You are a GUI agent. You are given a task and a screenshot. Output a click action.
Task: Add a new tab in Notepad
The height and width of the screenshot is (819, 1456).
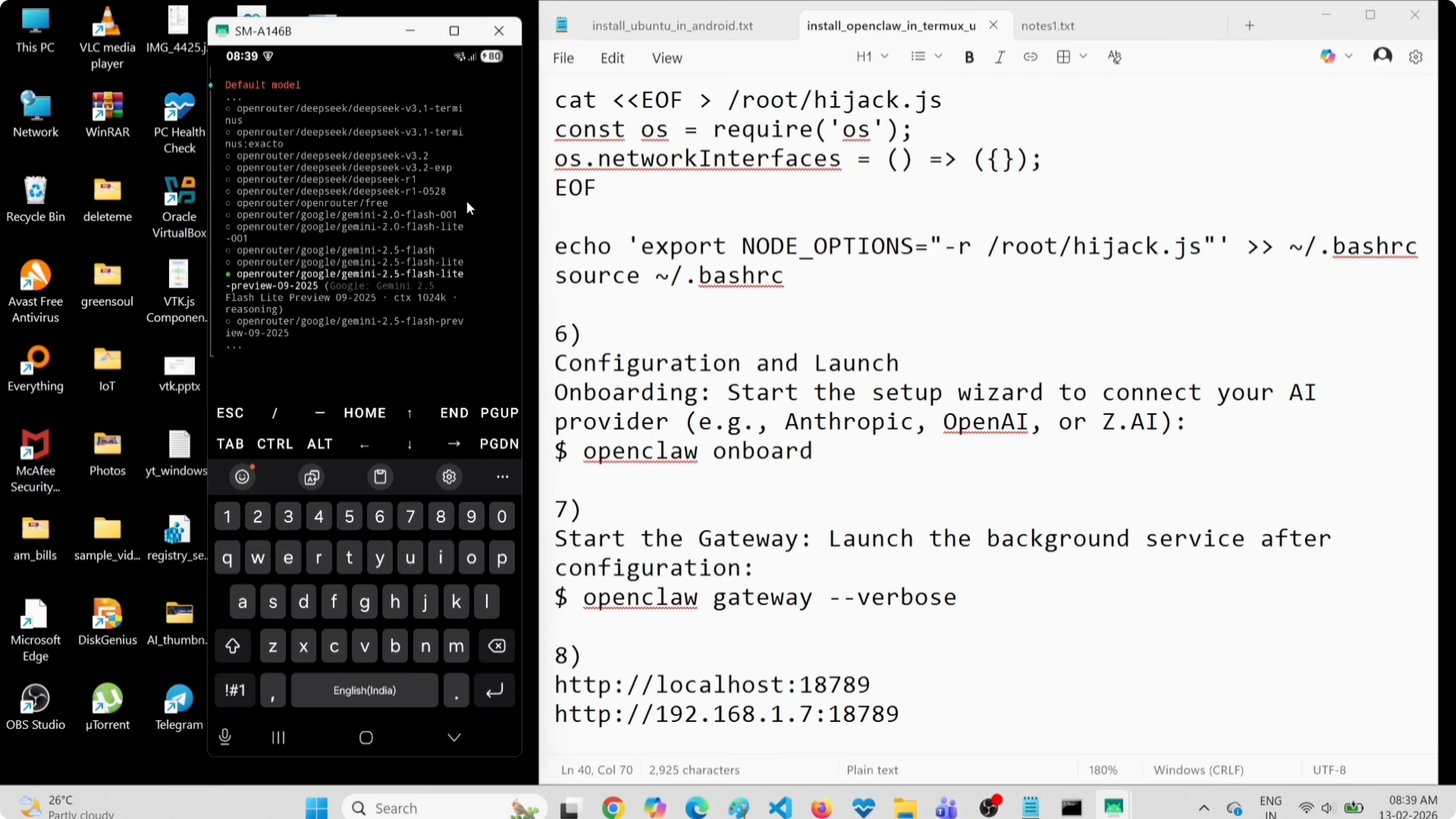[1250, 25]
